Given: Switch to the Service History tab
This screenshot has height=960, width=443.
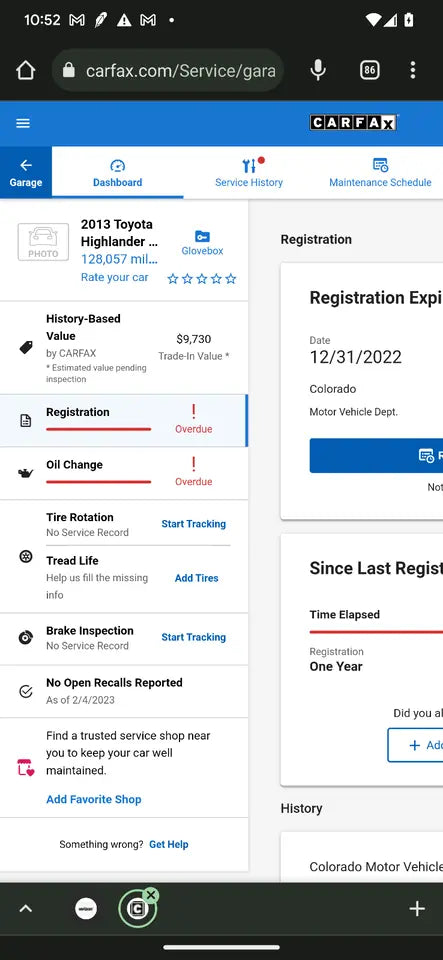Looking at the screenshot, I should coord(249,173).
